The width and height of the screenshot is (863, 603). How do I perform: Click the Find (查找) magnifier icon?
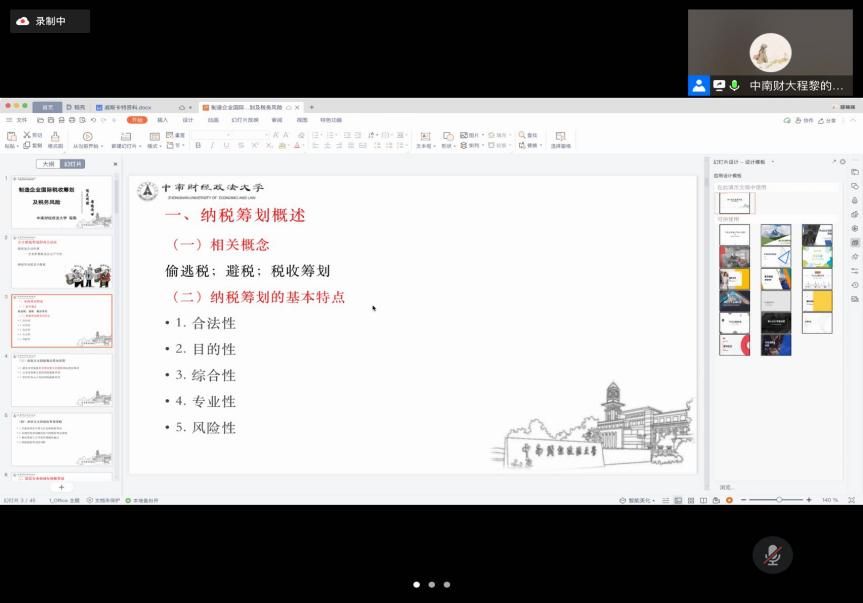coord(520,135)
